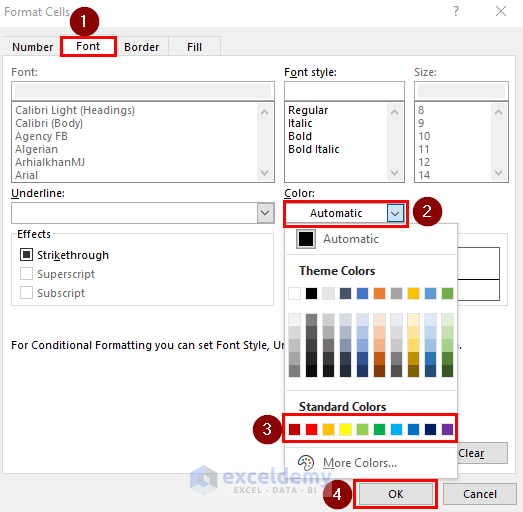Choose More Colors... option
523x512 pixels.
[x=360, y=463]
